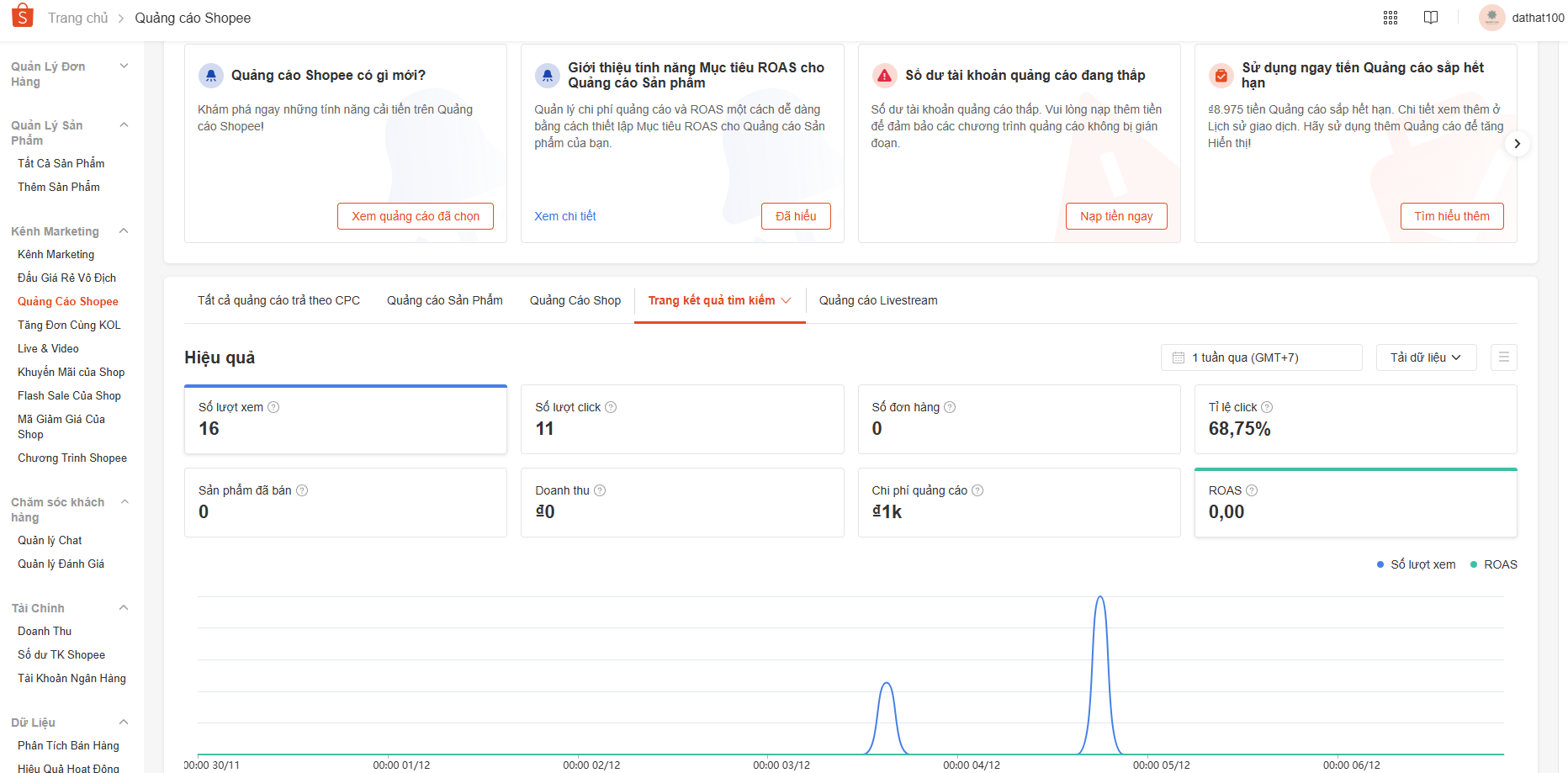Click Xem quảng cáo đã chọn button
1568x773 pixels.
coord(416,216)
